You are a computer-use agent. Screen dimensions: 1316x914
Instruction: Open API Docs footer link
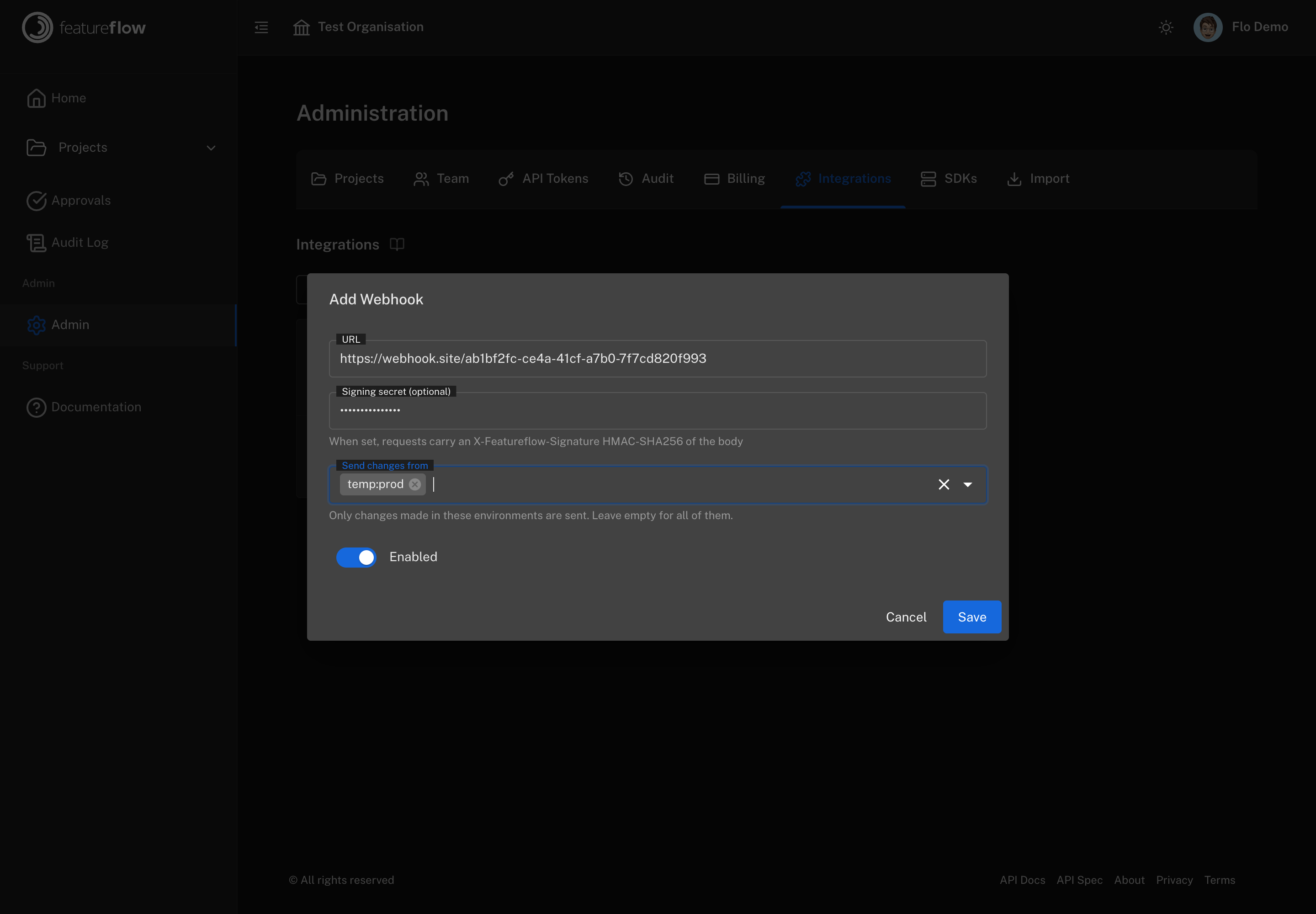[1022, 880]
